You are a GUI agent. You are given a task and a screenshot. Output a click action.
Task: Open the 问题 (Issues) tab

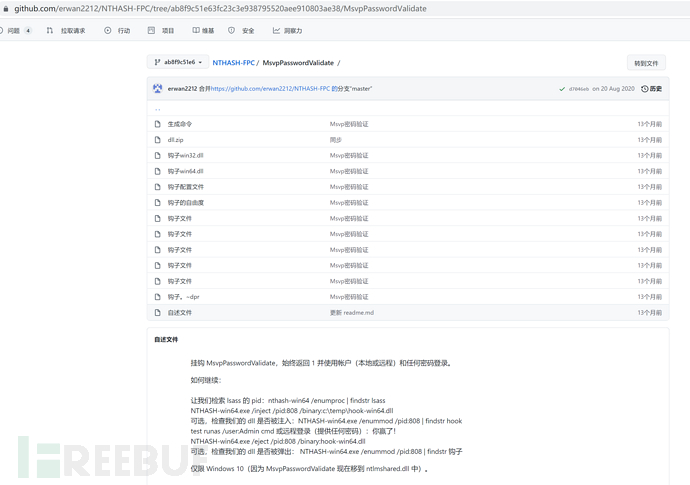14,30
